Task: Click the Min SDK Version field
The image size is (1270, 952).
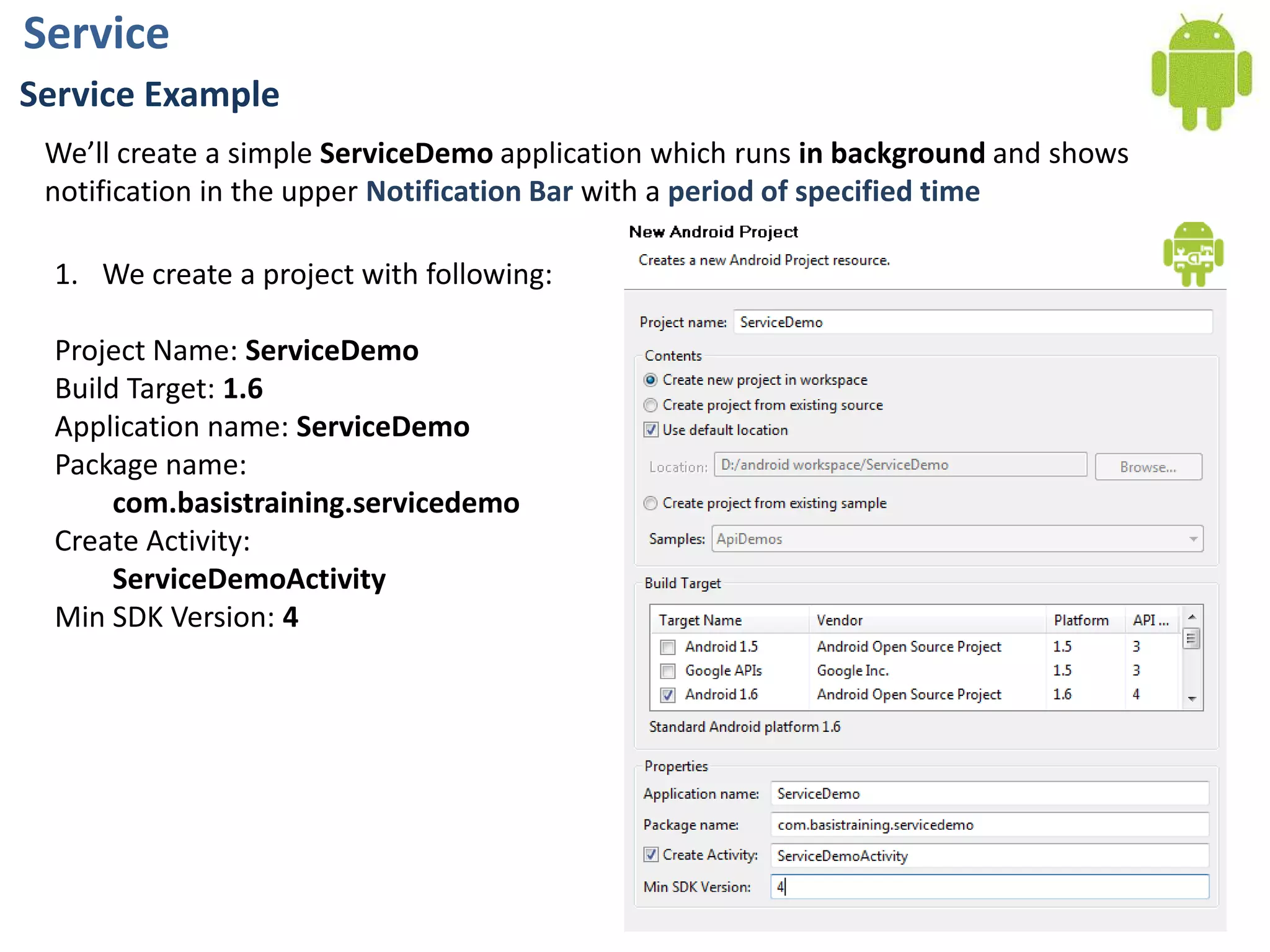Action: pyautogui.click(x=989, y=887)
